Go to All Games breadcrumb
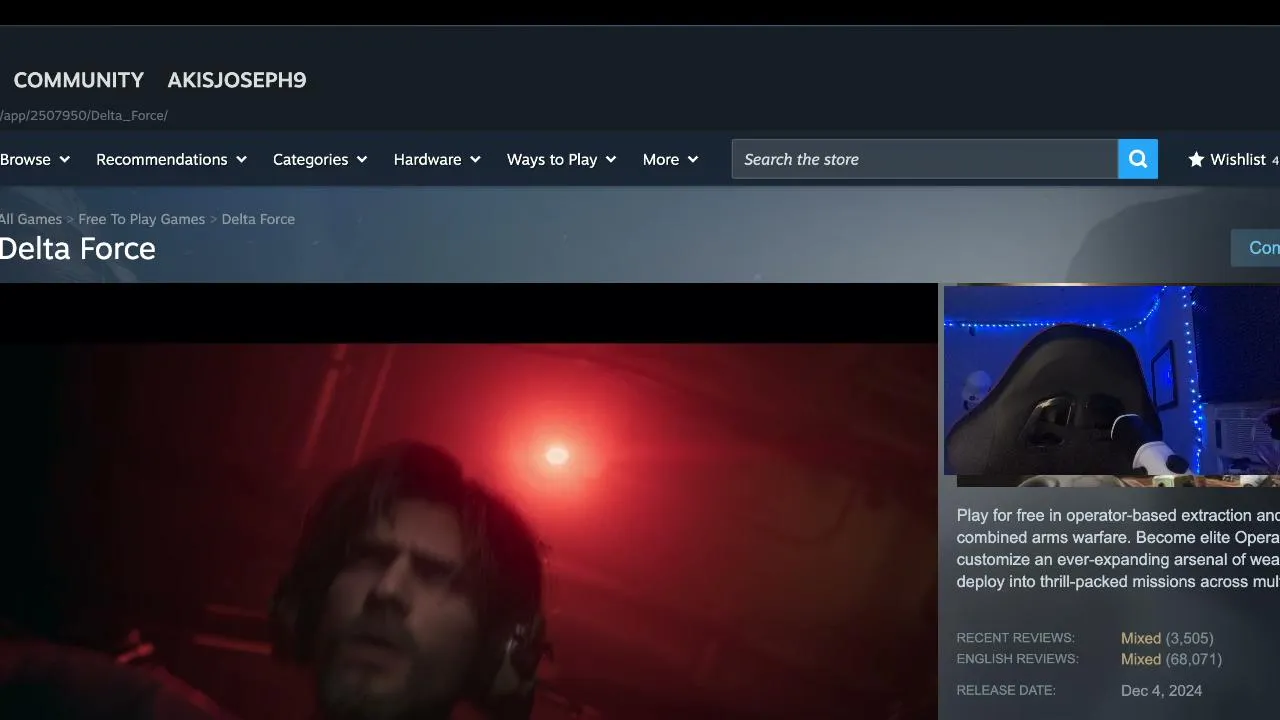The height and width of the screenshot is (720, 1280). pyautogui.click(x=31, y=219)
